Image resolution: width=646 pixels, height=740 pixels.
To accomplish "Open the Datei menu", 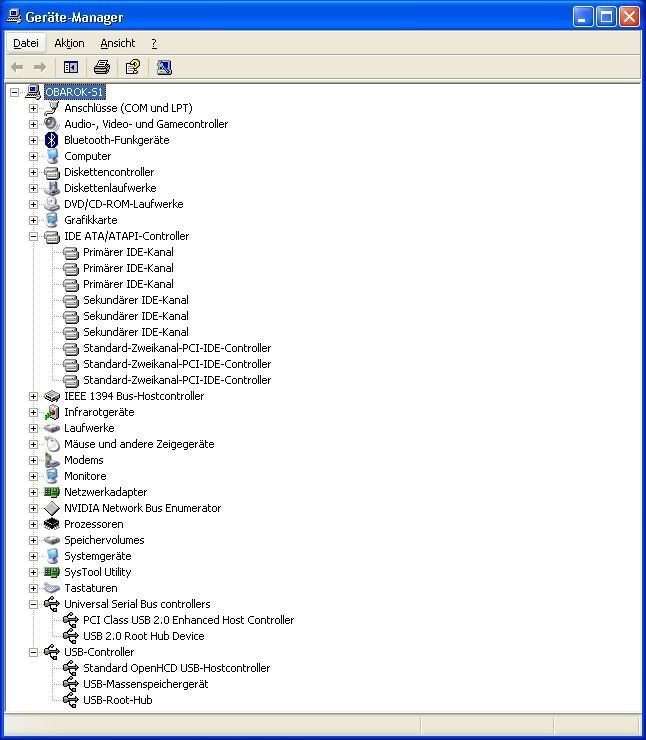I will click(26, 43).
